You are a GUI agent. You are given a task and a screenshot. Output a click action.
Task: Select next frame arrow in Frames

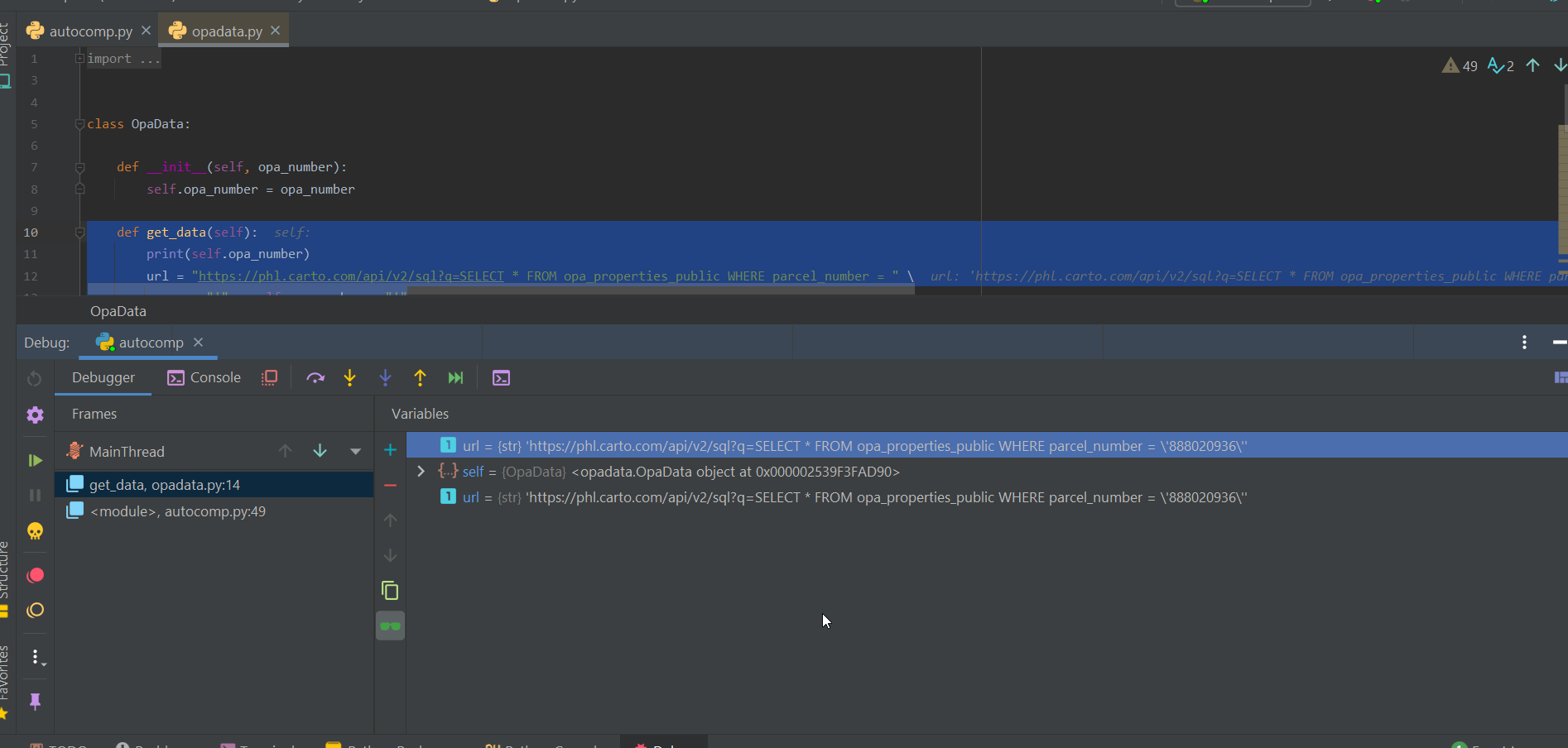320,451
